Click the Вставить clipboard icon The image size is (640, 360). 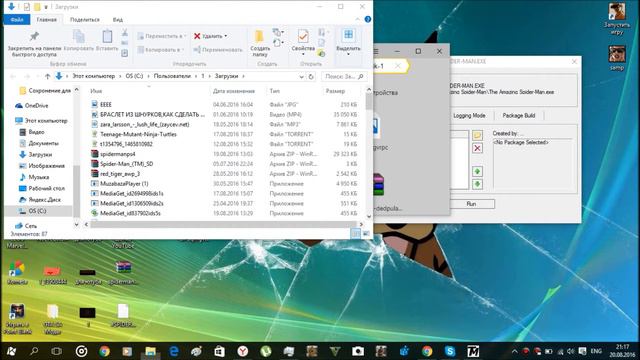107,41
